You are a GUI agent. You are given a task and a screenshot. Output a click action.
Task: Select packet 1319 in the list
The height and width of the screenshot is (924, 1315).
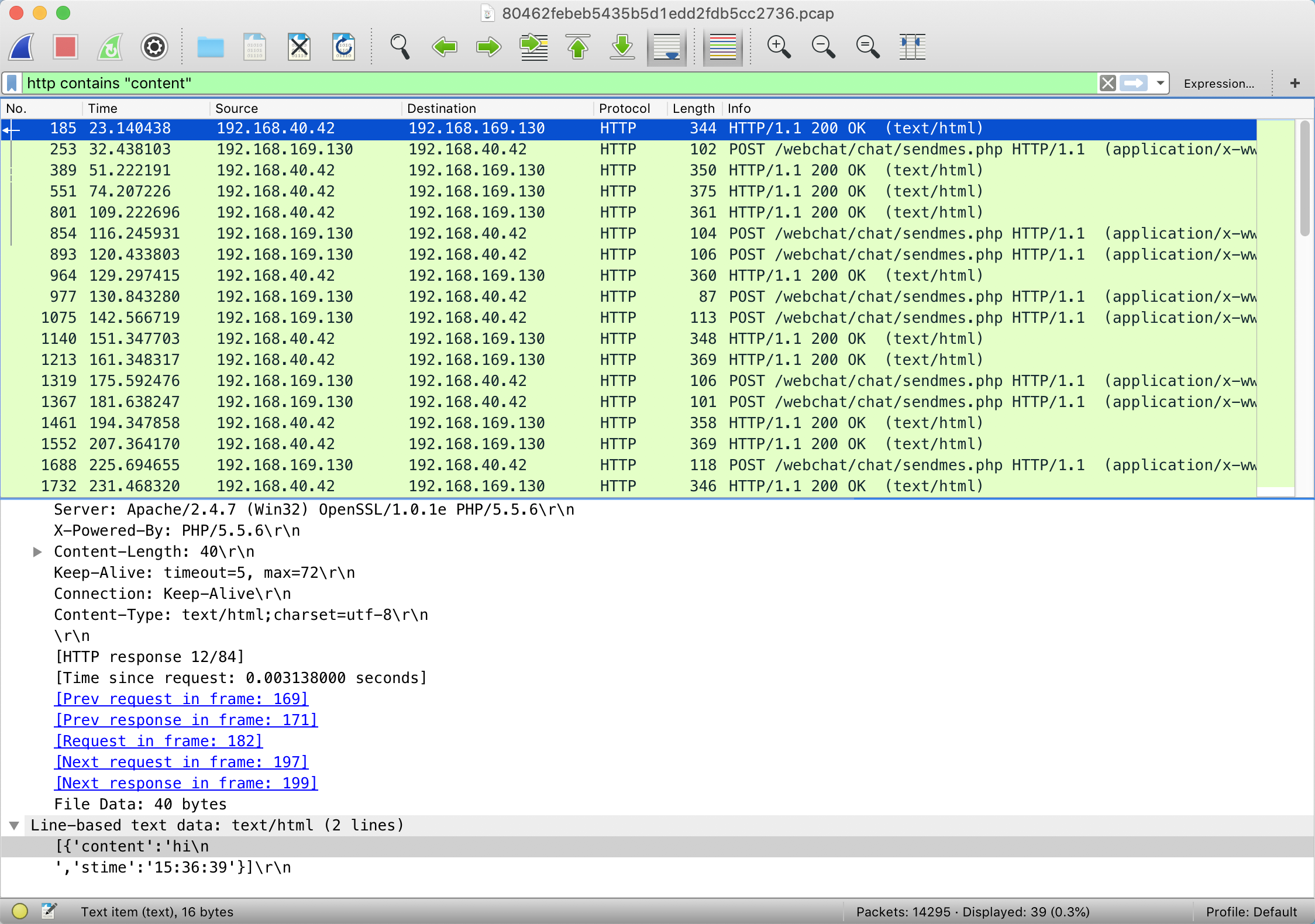click(x=629, y=381)
